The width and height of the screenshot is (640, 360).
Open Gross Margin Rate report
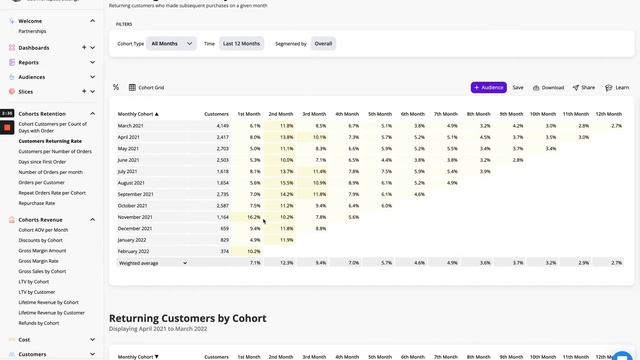[x=38, y=261]
